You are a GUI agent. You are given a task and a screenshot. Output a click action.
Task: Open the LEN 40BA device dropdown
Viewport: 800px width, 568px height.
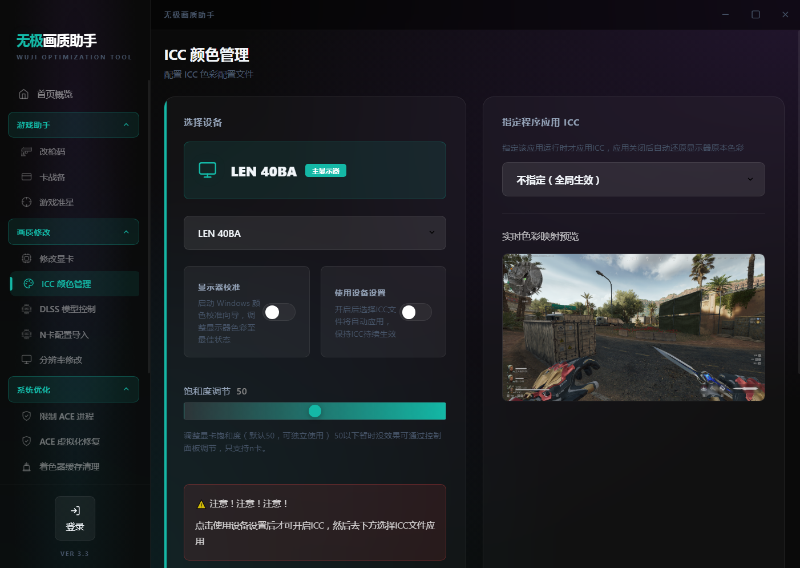(314, 233)
